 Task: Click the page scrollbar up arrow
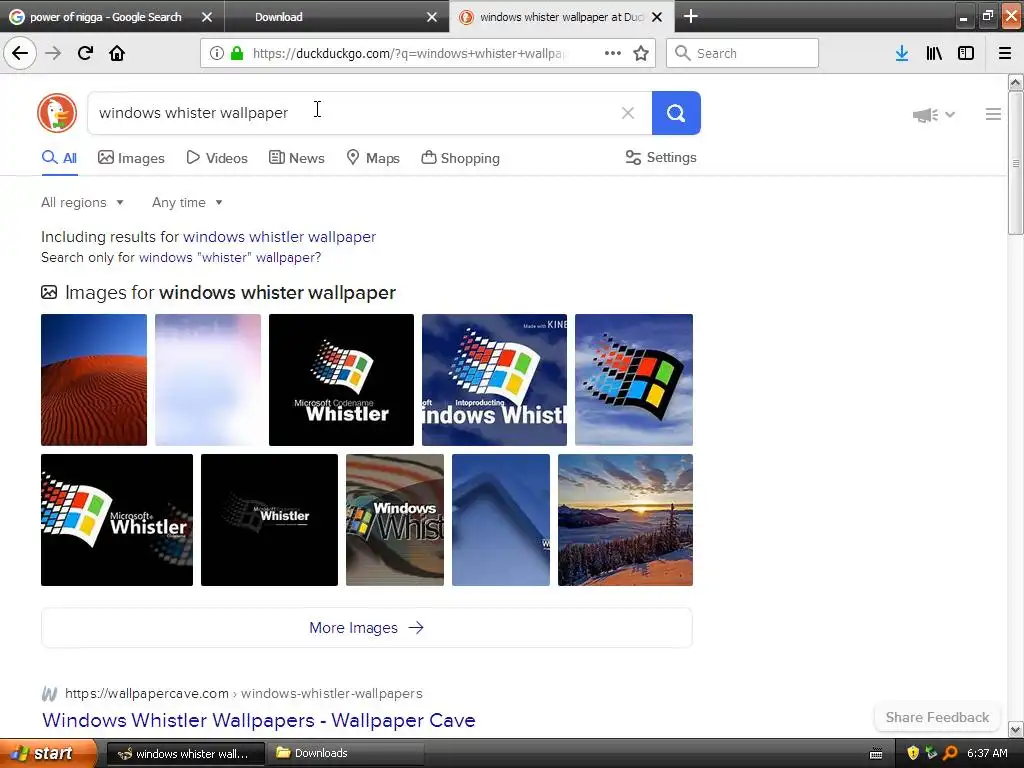(1015, 83)
